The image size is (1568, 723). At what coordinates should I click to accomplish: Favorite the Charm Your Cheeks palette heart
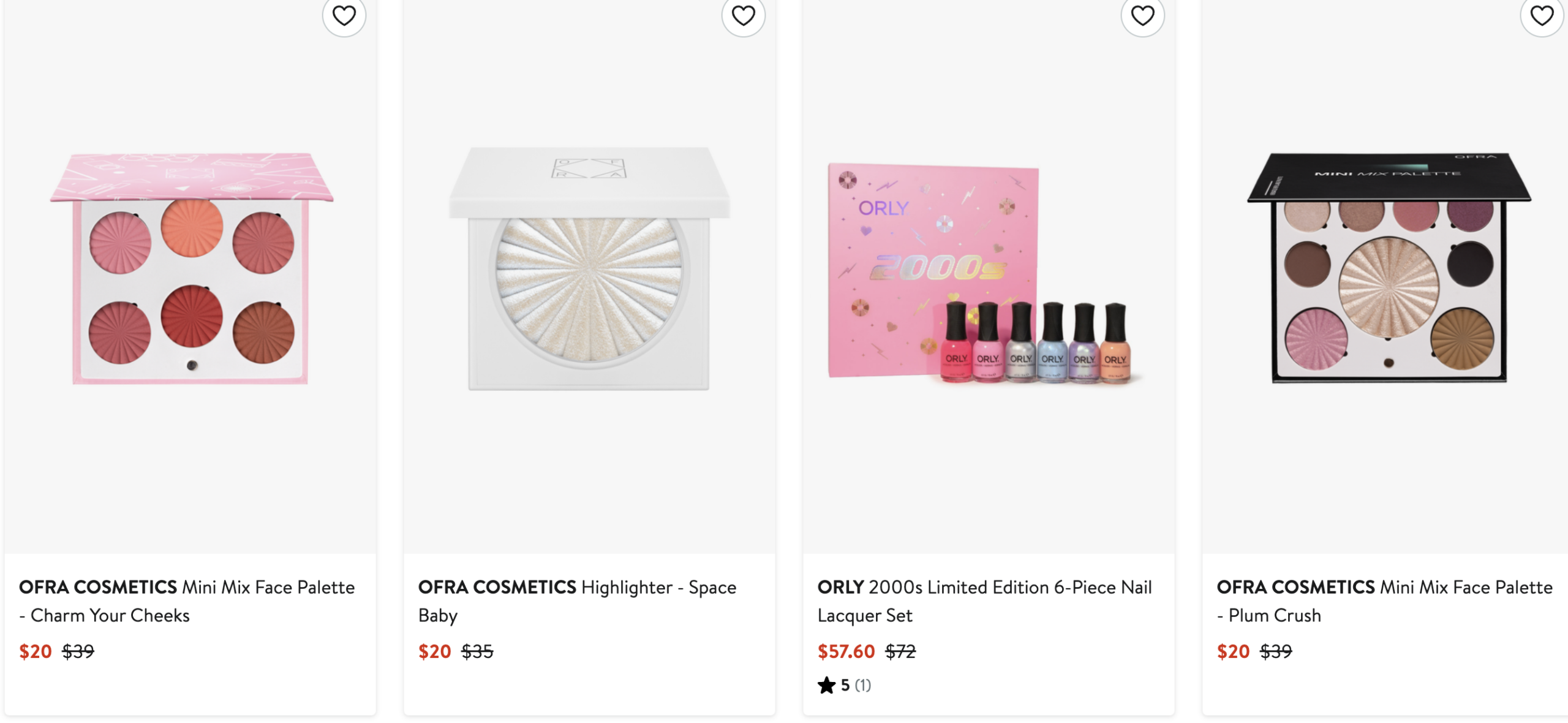344,15
